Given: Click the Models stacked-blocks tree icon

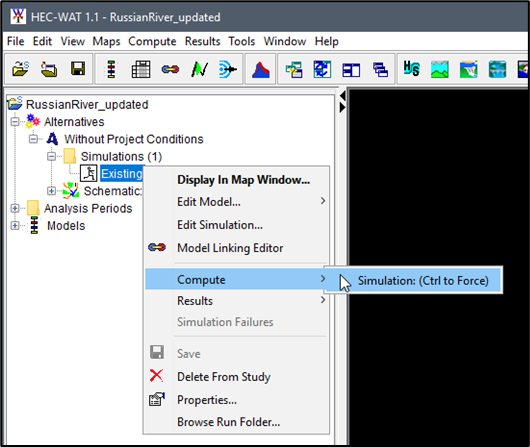Looking at the screenshot, I should (x=34, y=225).
